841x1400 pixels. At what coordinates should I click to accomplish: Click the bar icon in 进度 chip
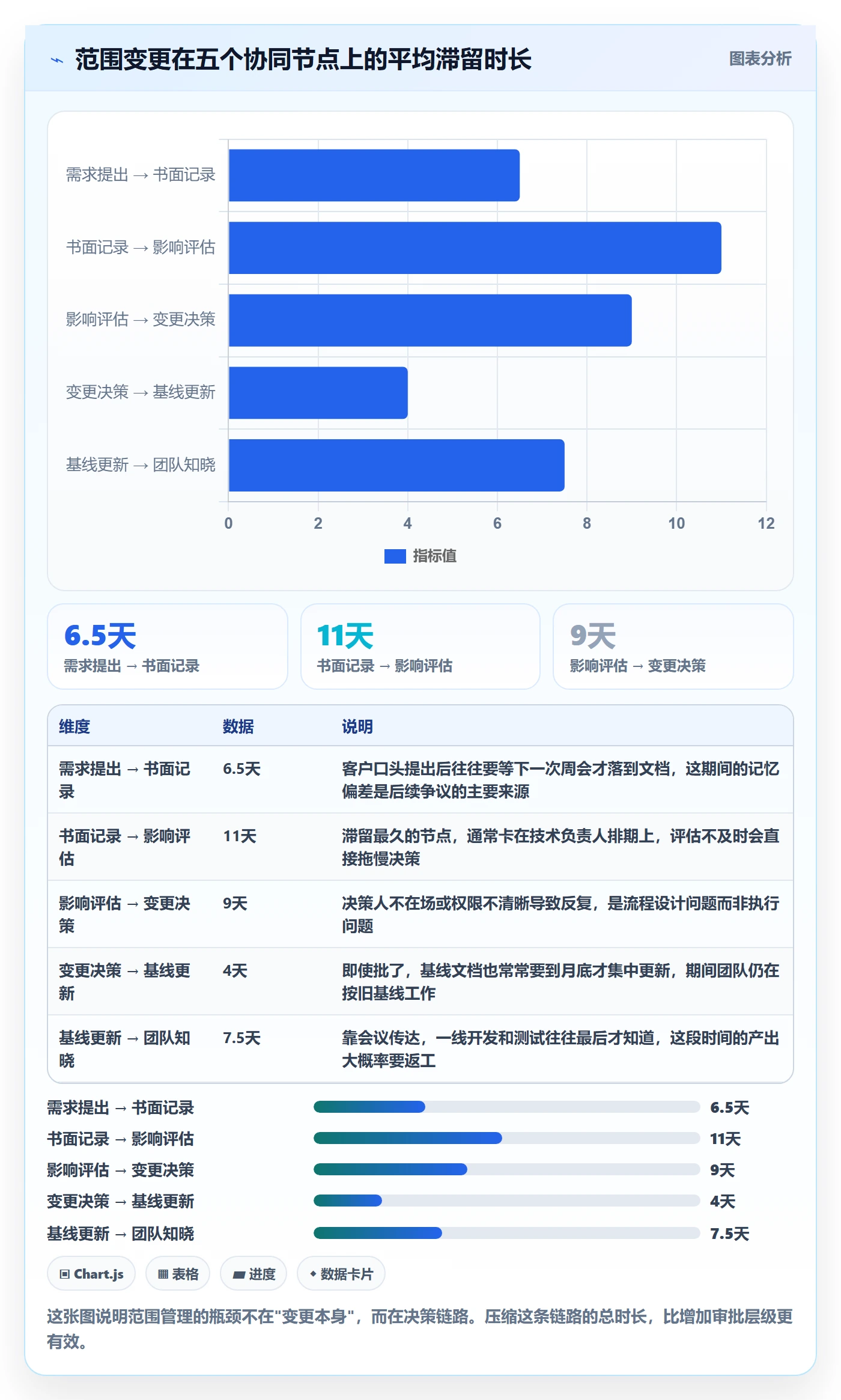point(238,1275)
